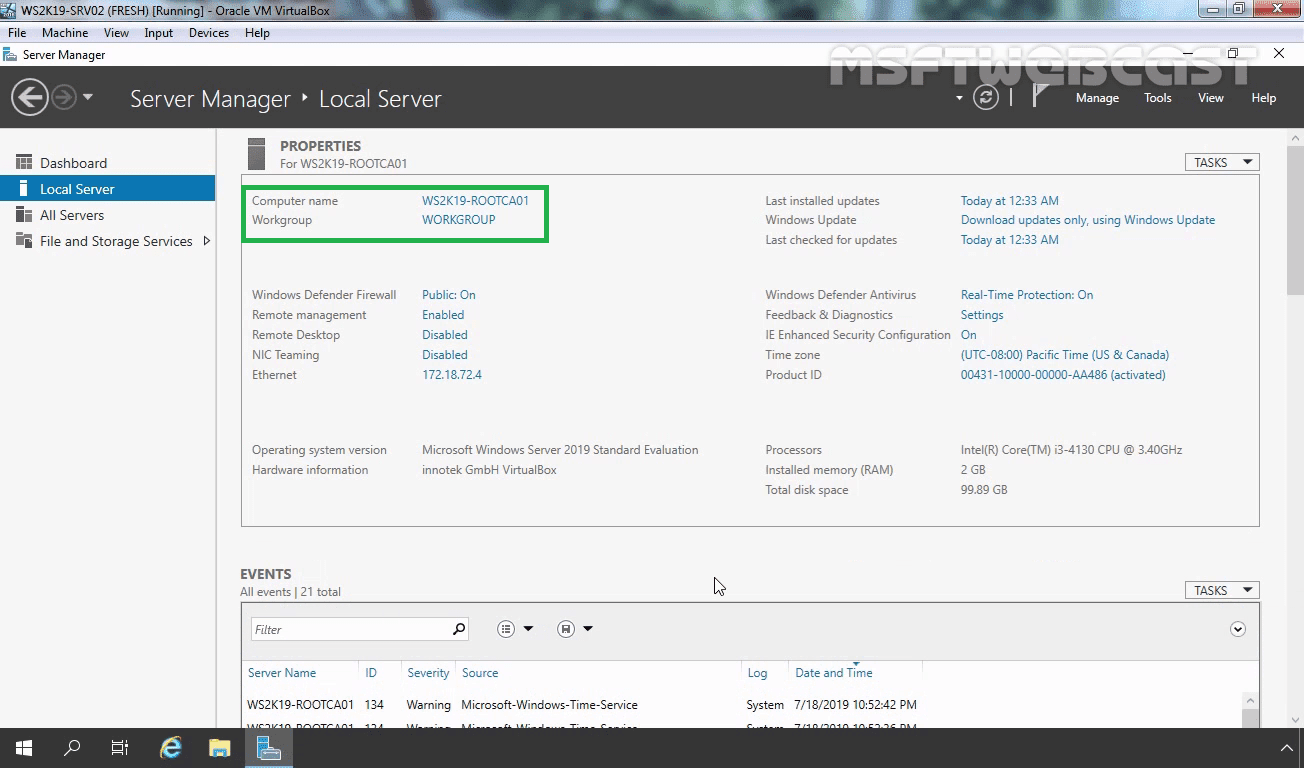Image resolution: width=1304 pixels, height=768 pixels.
Task: Click the forward navigation arrow
Action: tap(64, 98)
